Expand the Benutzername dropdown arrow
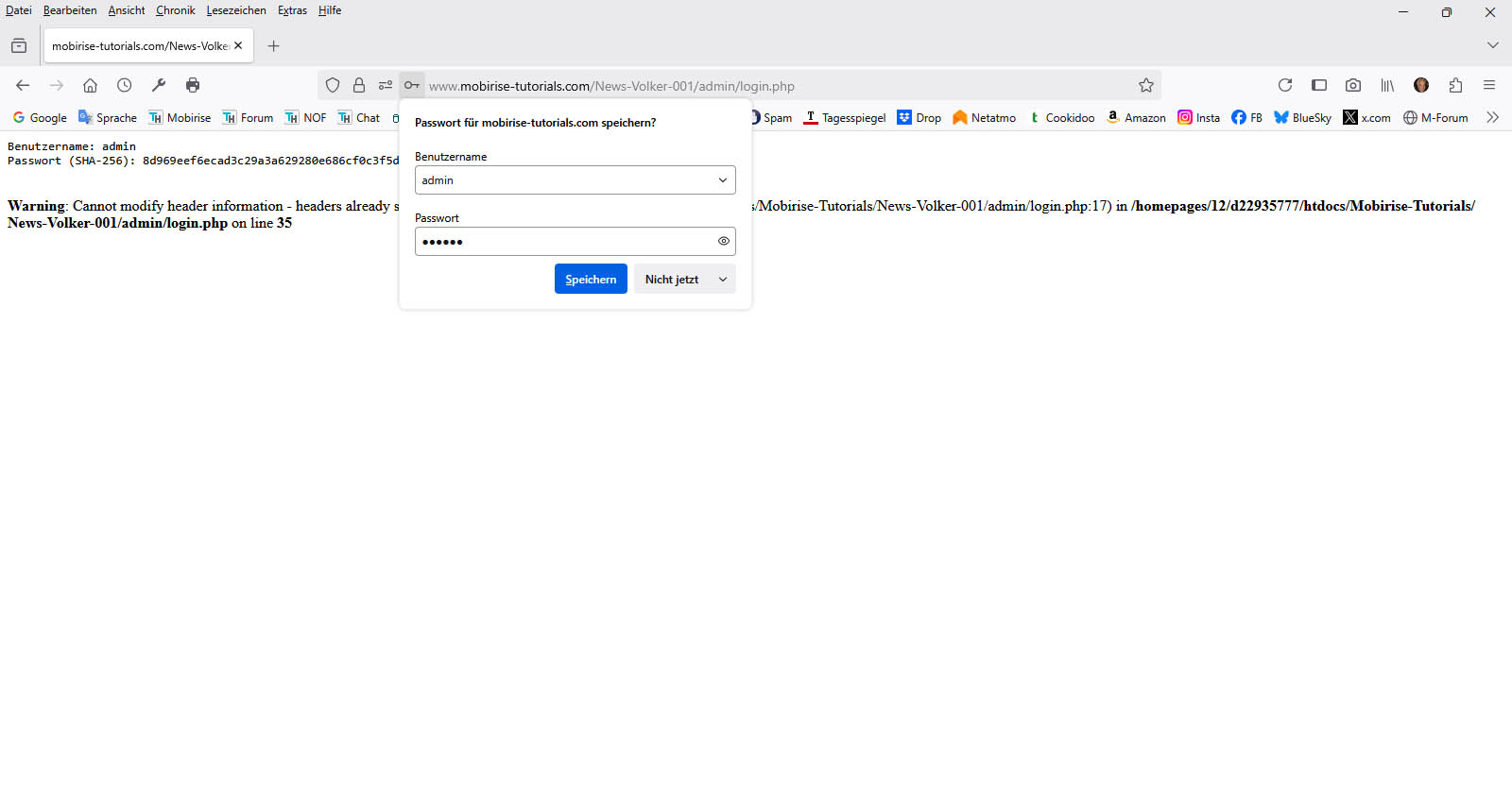 point(723,180)
